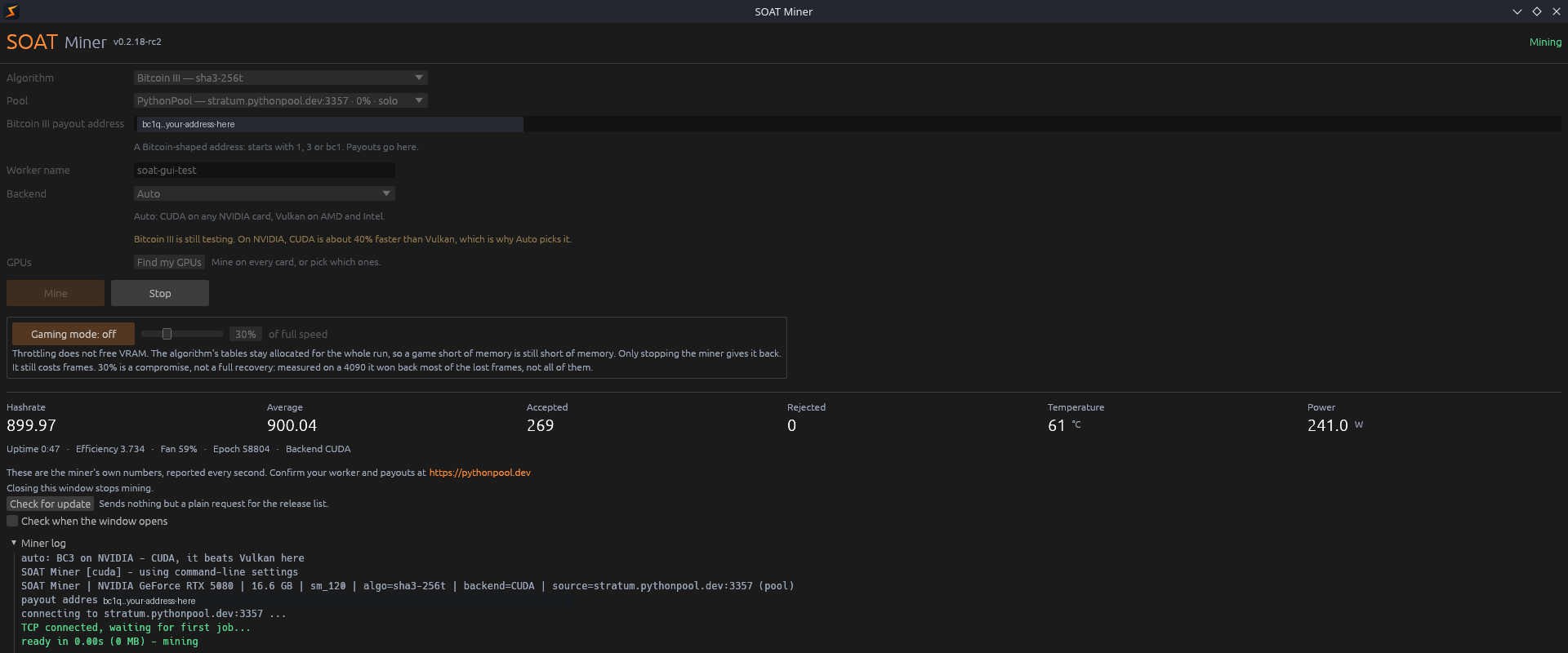Click the Fan 59% text
Image resolution: width=1568 pixels, height=653 pixels.
pos(179,449)
